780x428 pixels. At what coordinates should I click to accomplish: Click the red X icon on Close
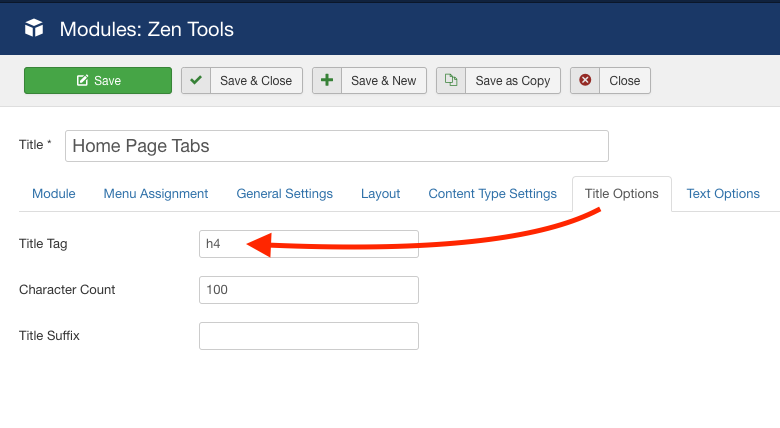(x=585, y=81)
